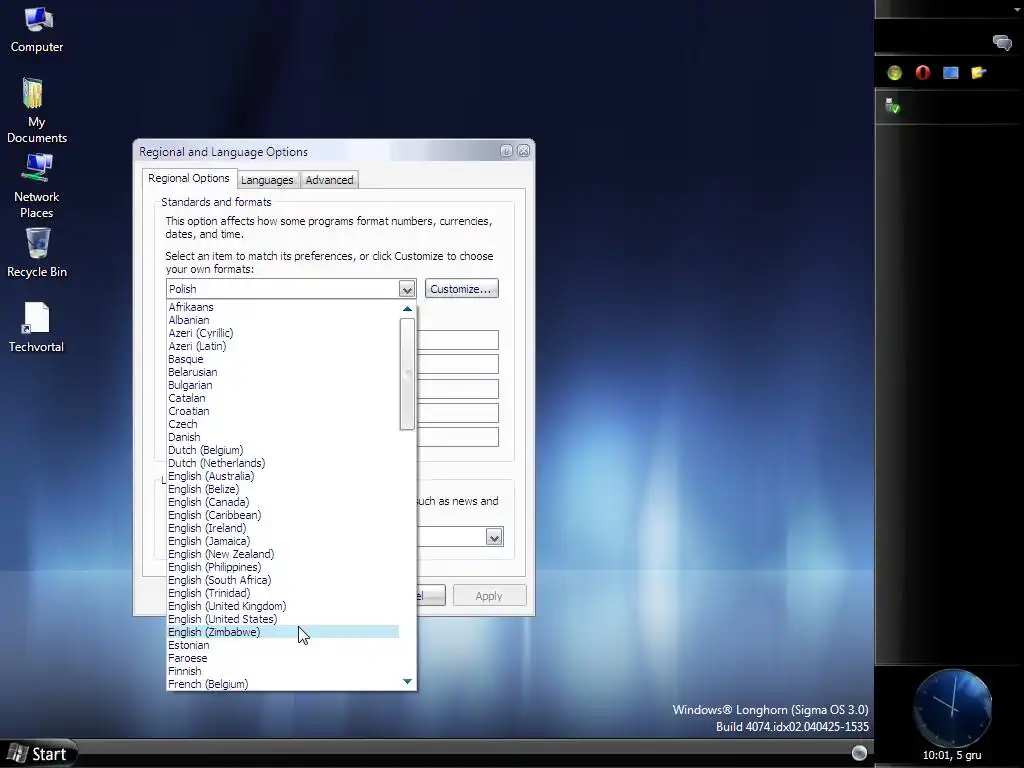1024x768 pixels.
Task: Click the yellow folder icon in the sidebar
Action: (978, 72)
